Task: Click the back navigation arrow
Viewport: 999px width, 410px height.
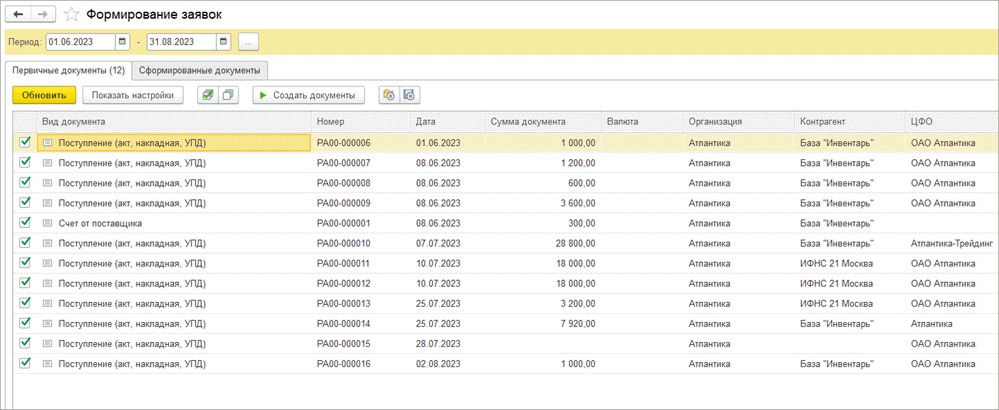Action: pyautogui.click(x=18, y=15)
